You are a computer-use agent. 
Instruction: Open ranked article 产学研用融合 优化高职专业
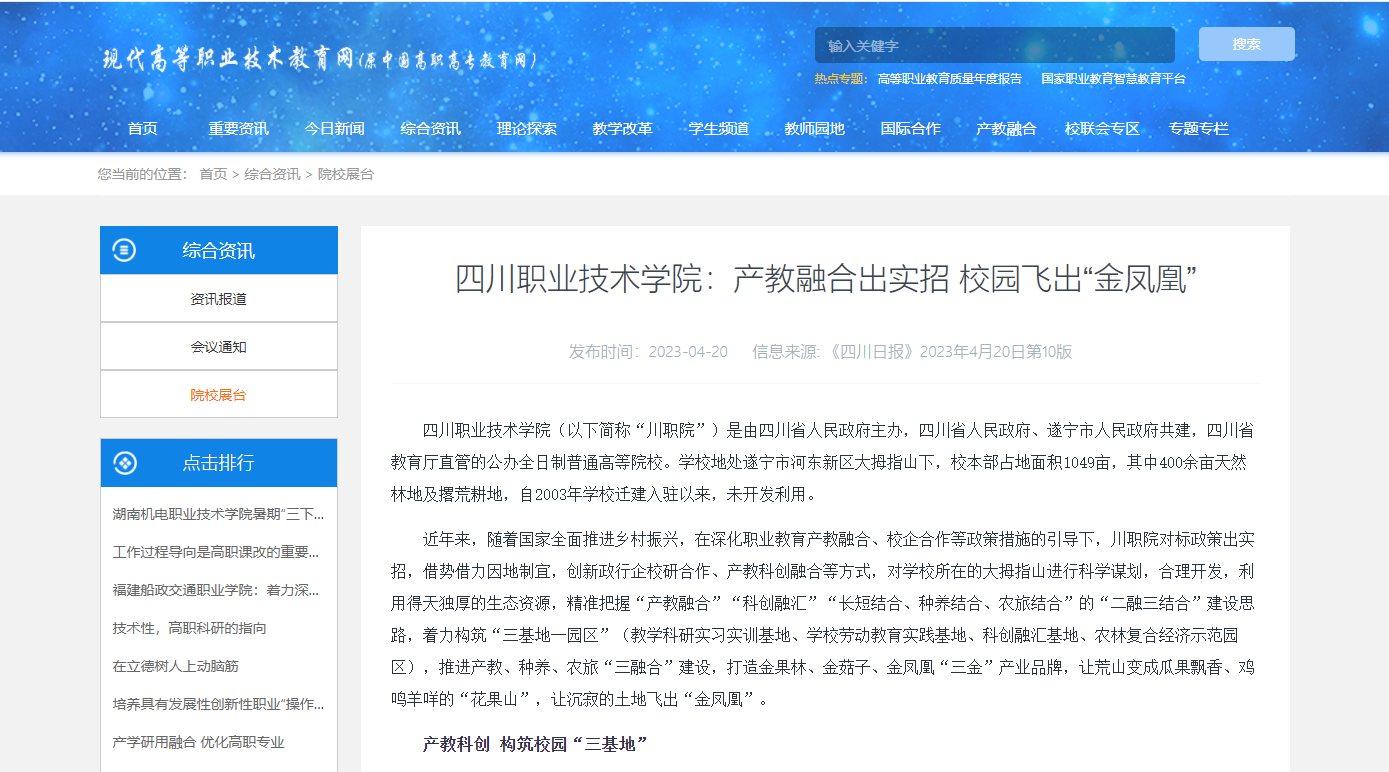tap(198, 742)
